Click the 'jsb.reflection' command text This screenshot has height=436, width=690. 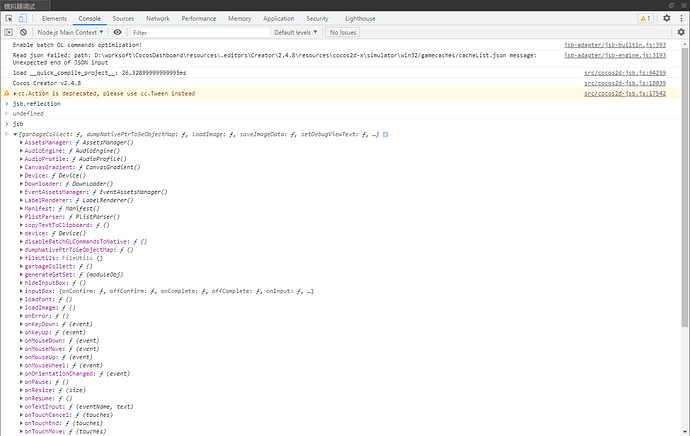[x=37, y=104]
